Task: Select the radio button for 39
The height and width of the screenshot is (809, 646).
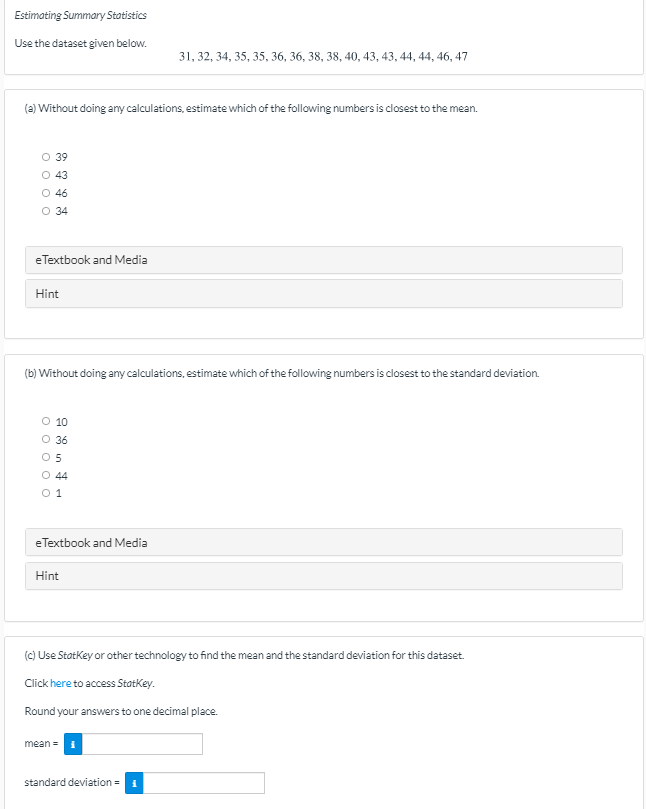Action: [x=46, y=156]
